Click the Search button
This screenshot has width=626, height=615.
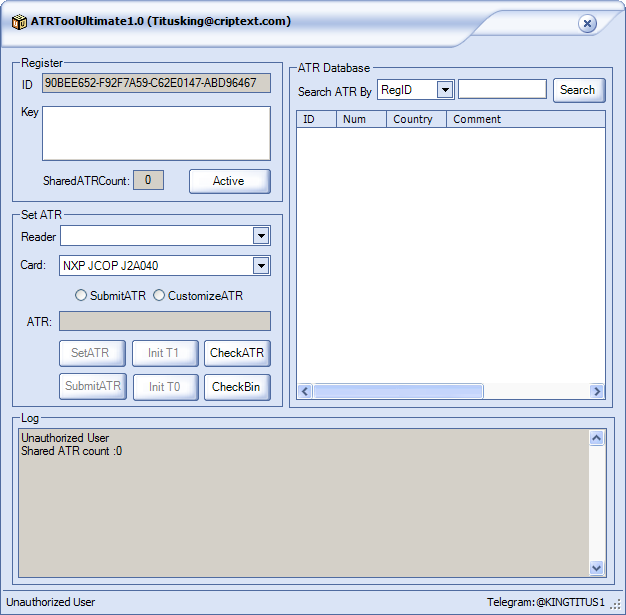pyautogui.click(x=577, y=90)
